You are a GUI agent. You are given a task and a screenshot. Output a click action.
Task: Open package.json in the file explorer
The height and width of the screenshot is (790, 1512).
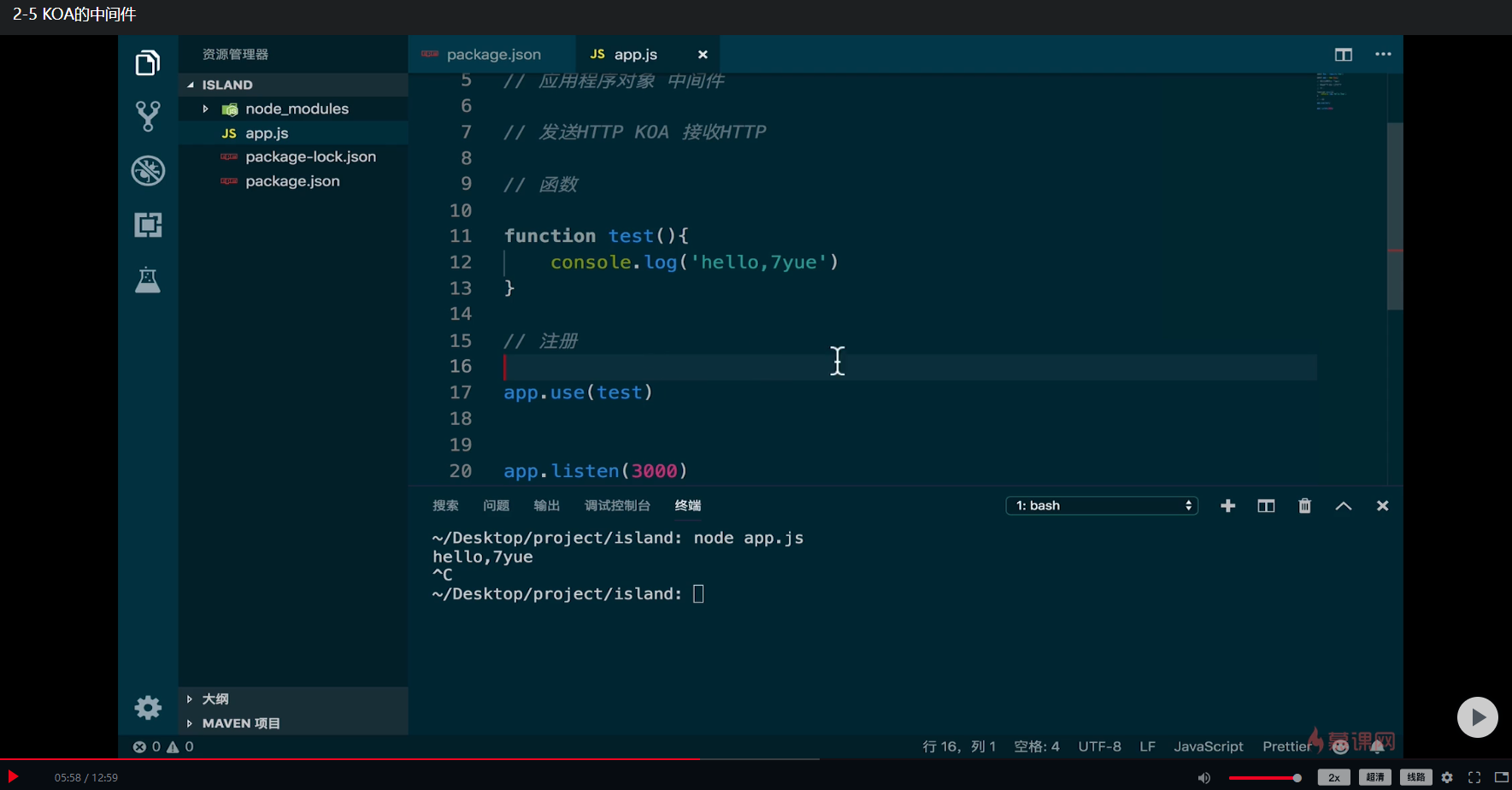292,181
